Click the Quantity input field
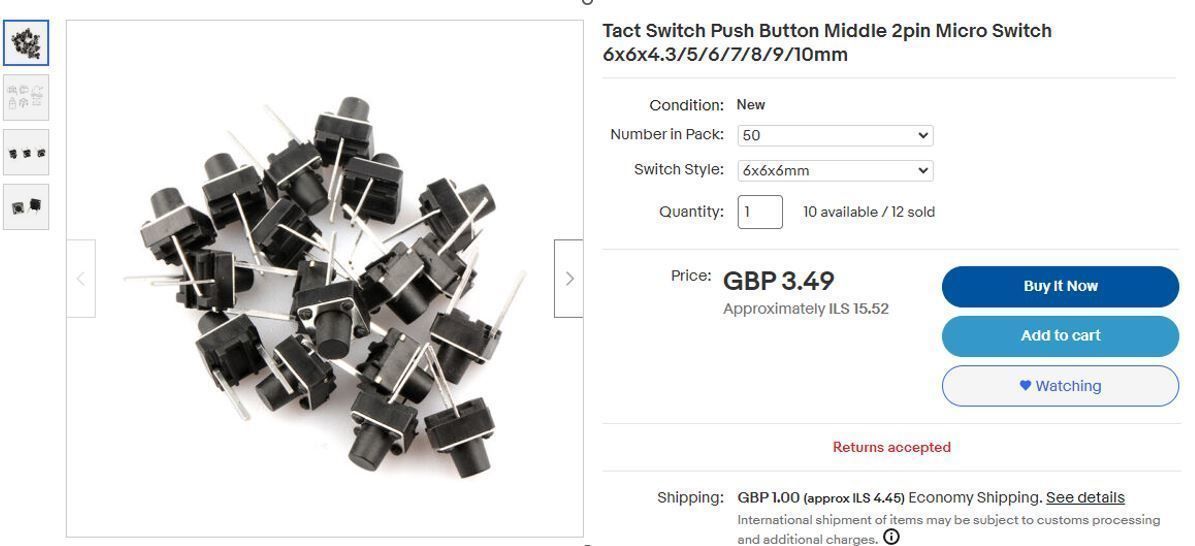Image resolution: width=1195 pixels, height=546 pixels. pos(759,212)
